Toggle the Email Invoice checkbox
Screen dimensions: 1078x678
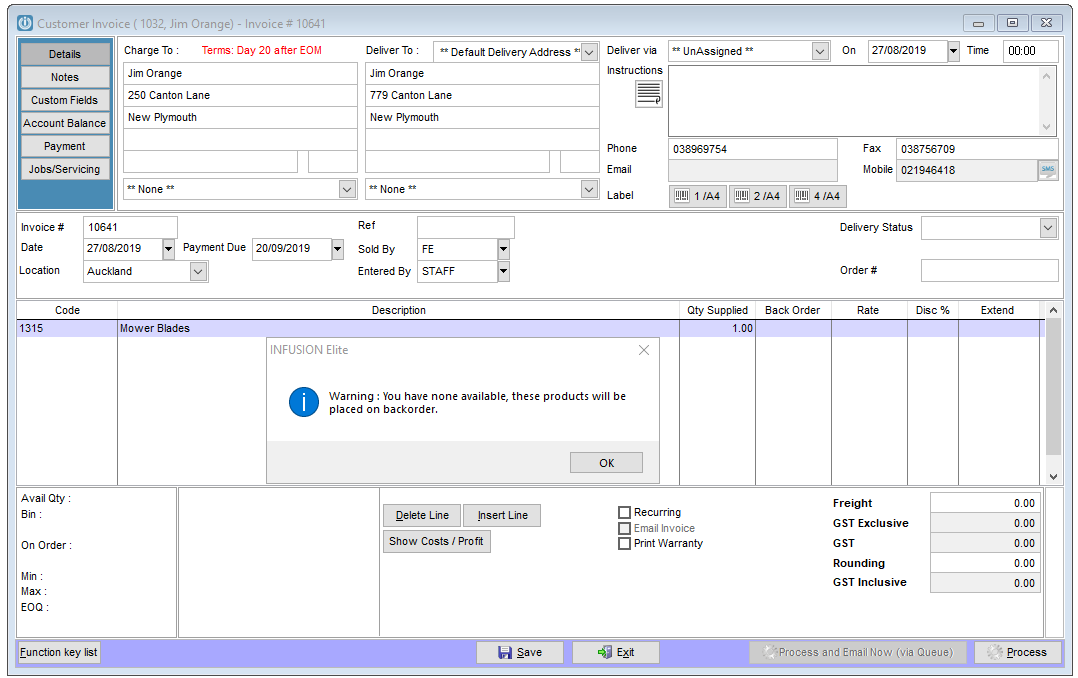click(624, 528)
